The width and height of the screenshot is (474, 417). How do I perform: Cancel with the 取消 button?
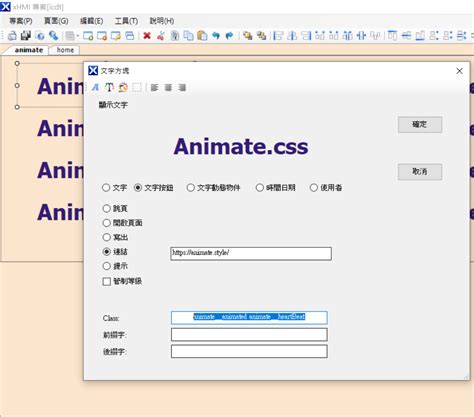point(420,172)
